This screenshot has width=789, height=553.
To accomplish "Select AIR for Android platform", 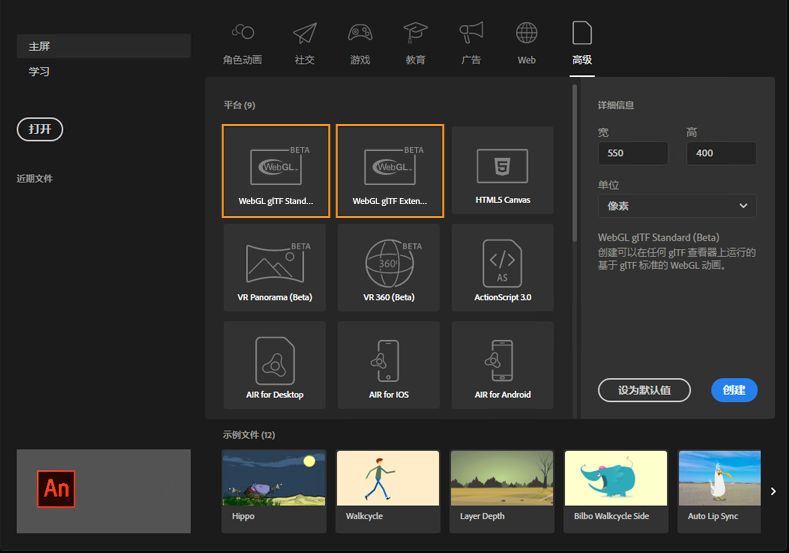I will coord(503,365).
